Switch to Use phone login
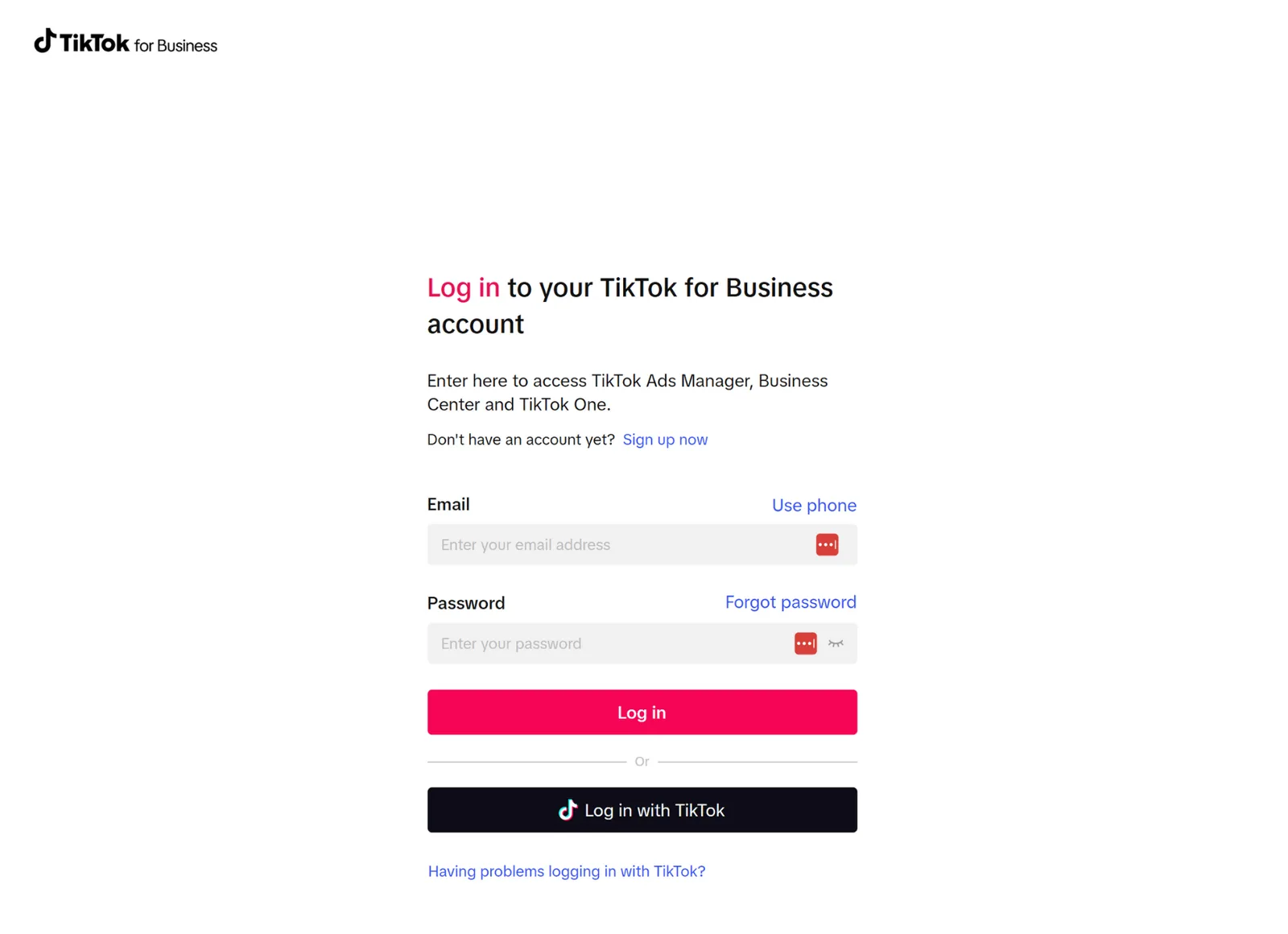The image size is (1288, 934). pos(814,506)
